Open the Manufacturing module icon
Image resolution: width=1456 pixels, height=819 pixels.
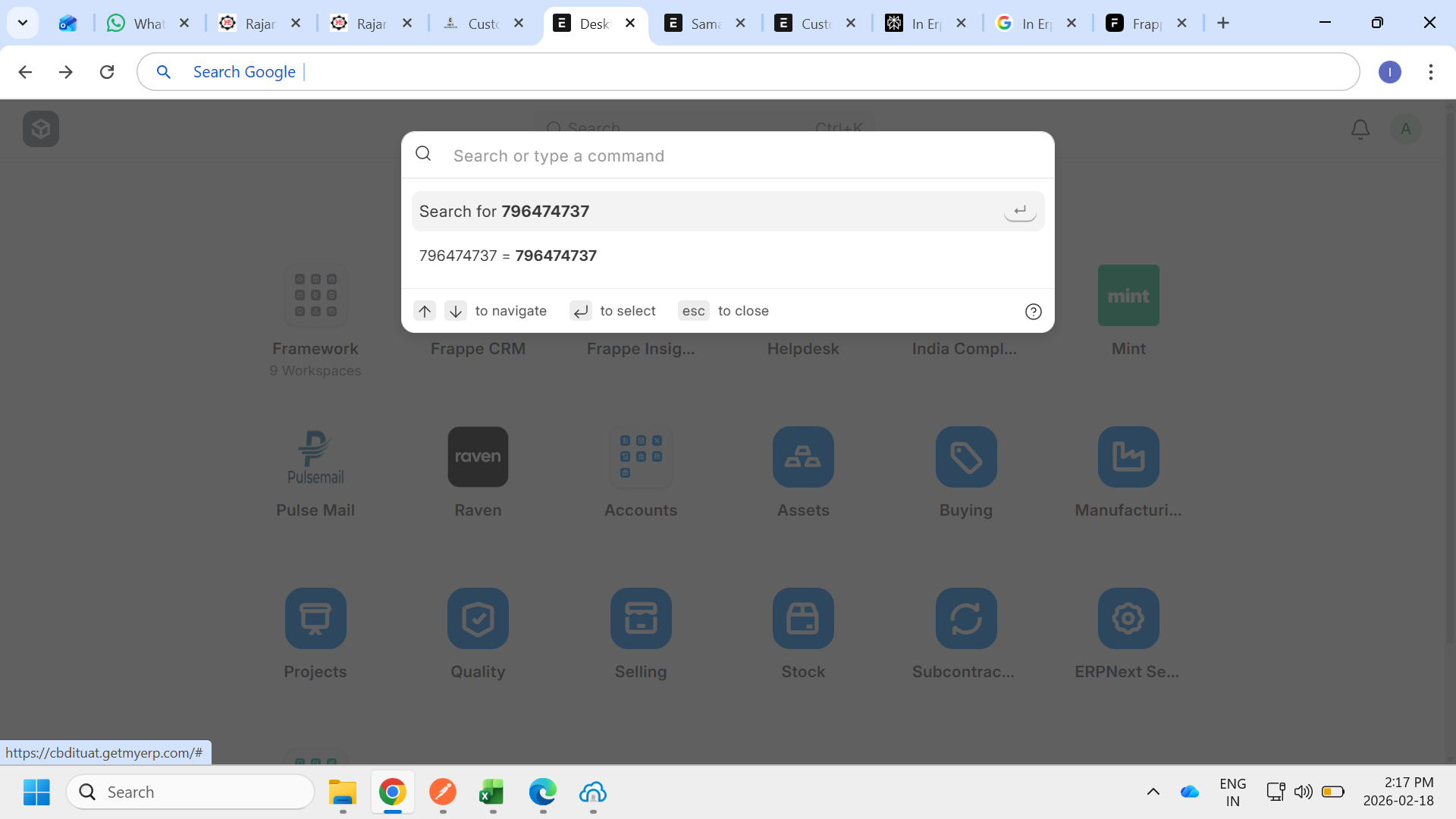pos(1128,457)
